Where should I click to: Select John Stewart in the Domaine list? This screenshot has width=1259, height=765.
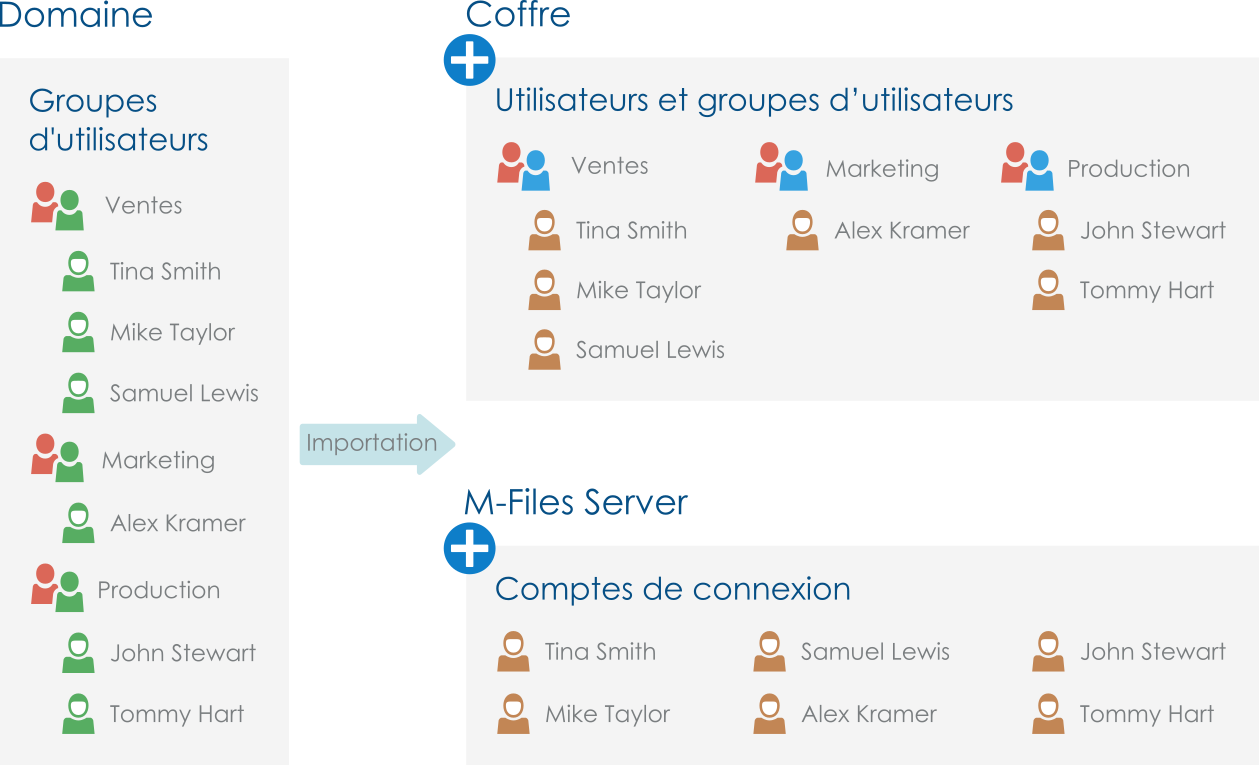(183, 653)
